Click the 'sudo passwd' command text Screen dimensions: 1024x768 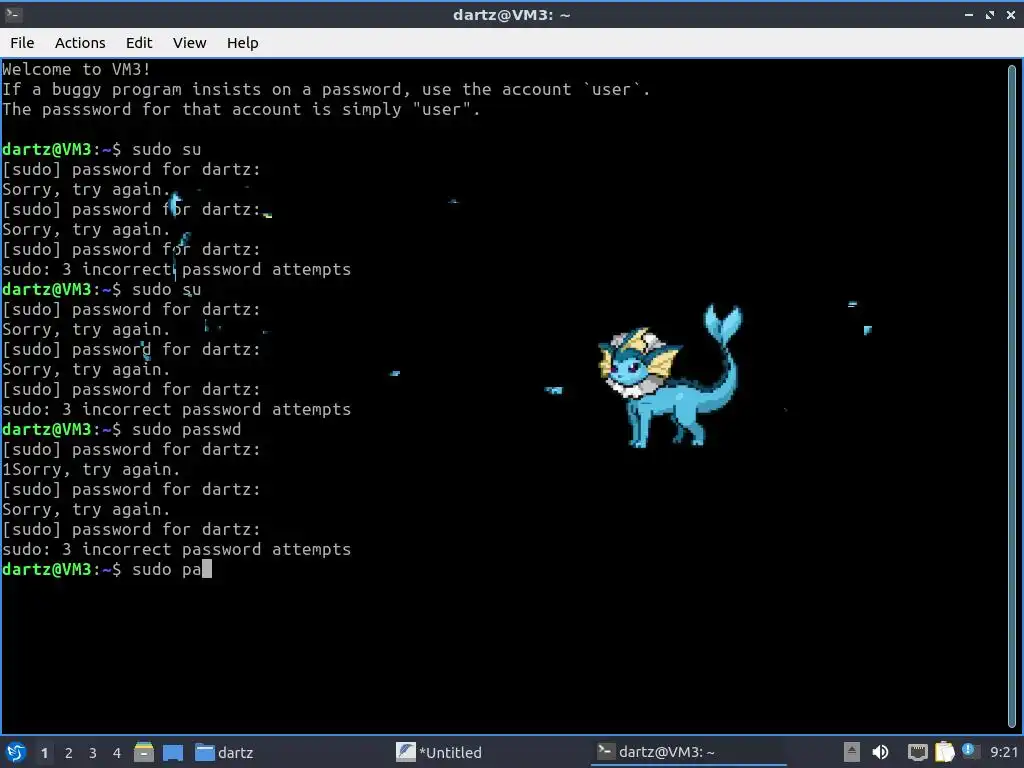tap(186, 430)
